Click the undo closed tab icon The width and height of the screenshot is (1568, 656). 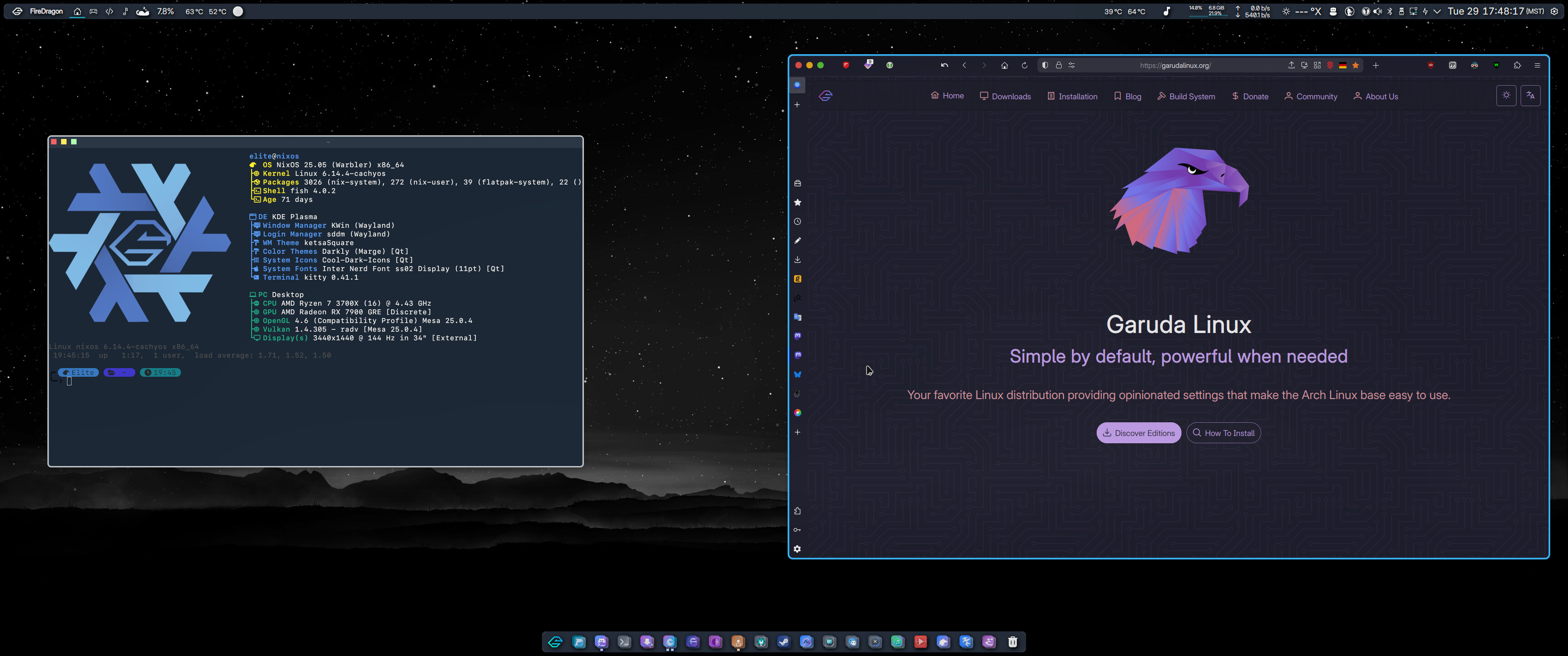coord(944,65)
